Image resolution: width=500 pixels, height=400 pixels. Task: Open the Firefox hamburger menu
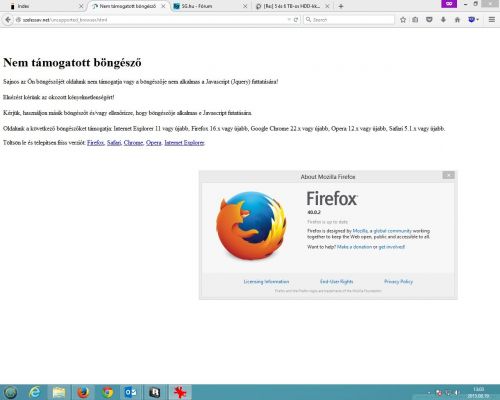[x=492, y=20]
